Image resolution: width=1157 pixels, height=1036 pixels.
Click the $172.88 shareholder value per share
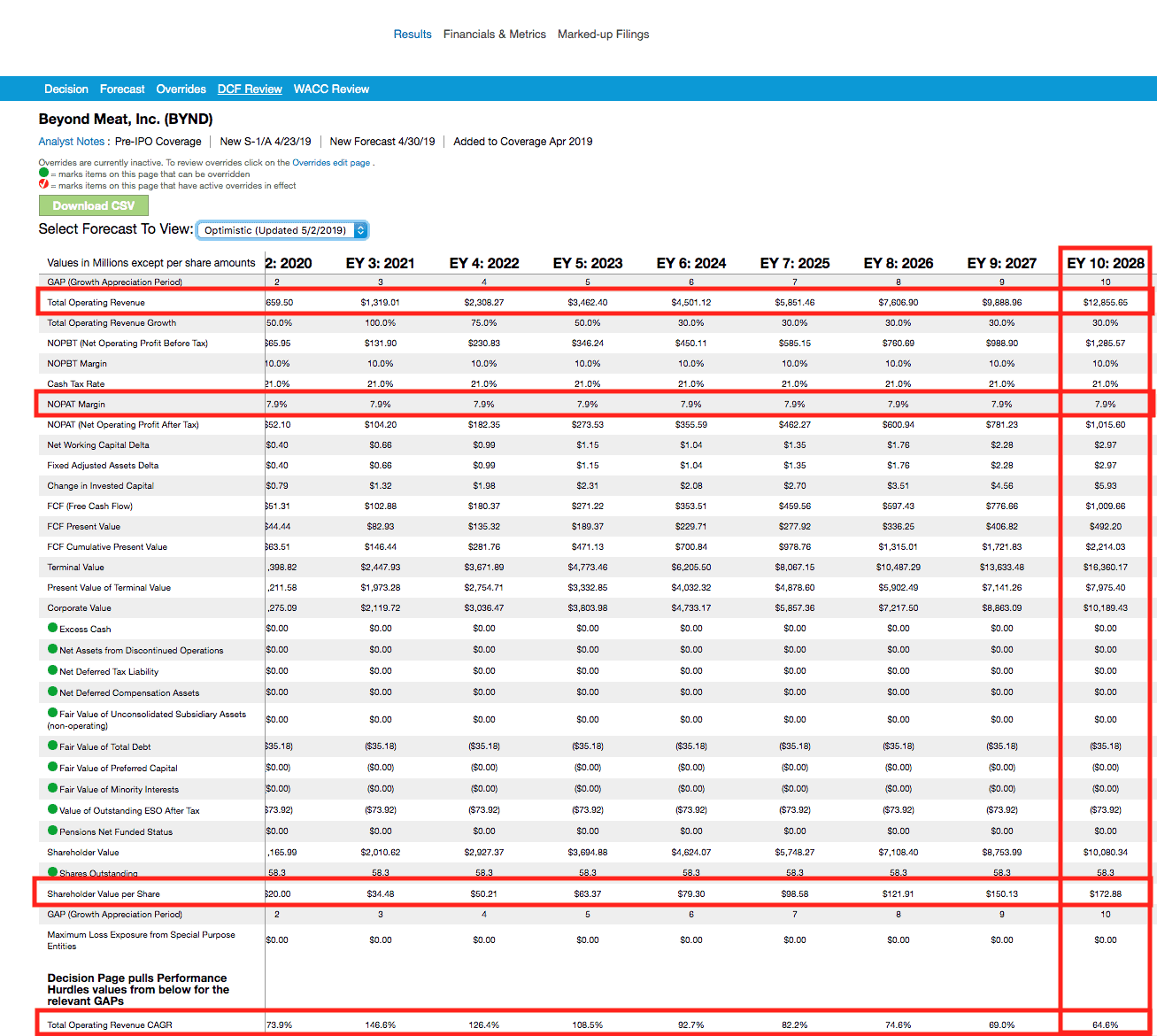tap(1106, 894)
